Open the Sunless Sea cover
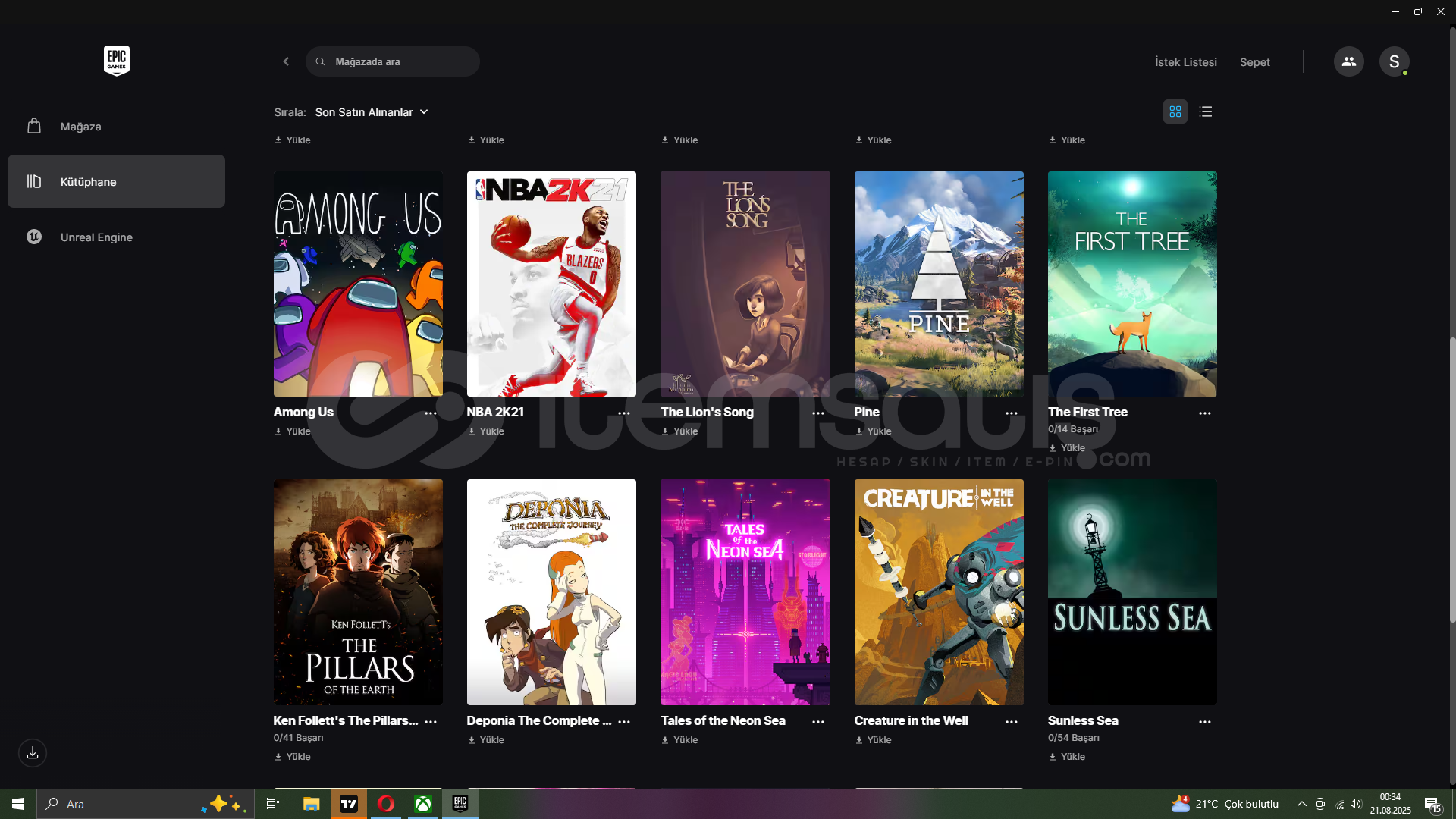Screen dimensions: 1456x819 pyautogui.click(x=1132, y=592)
